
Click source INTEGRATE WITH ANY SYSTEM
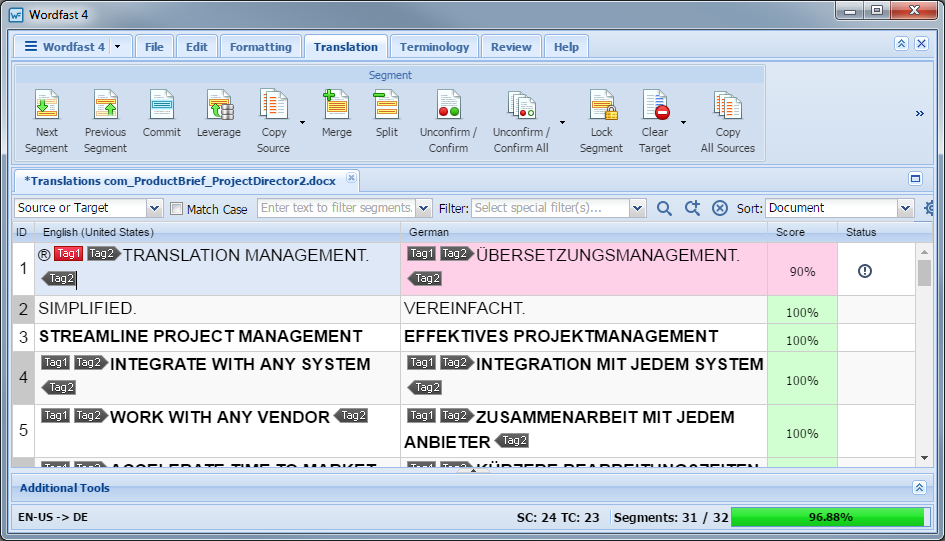point(240,364)
